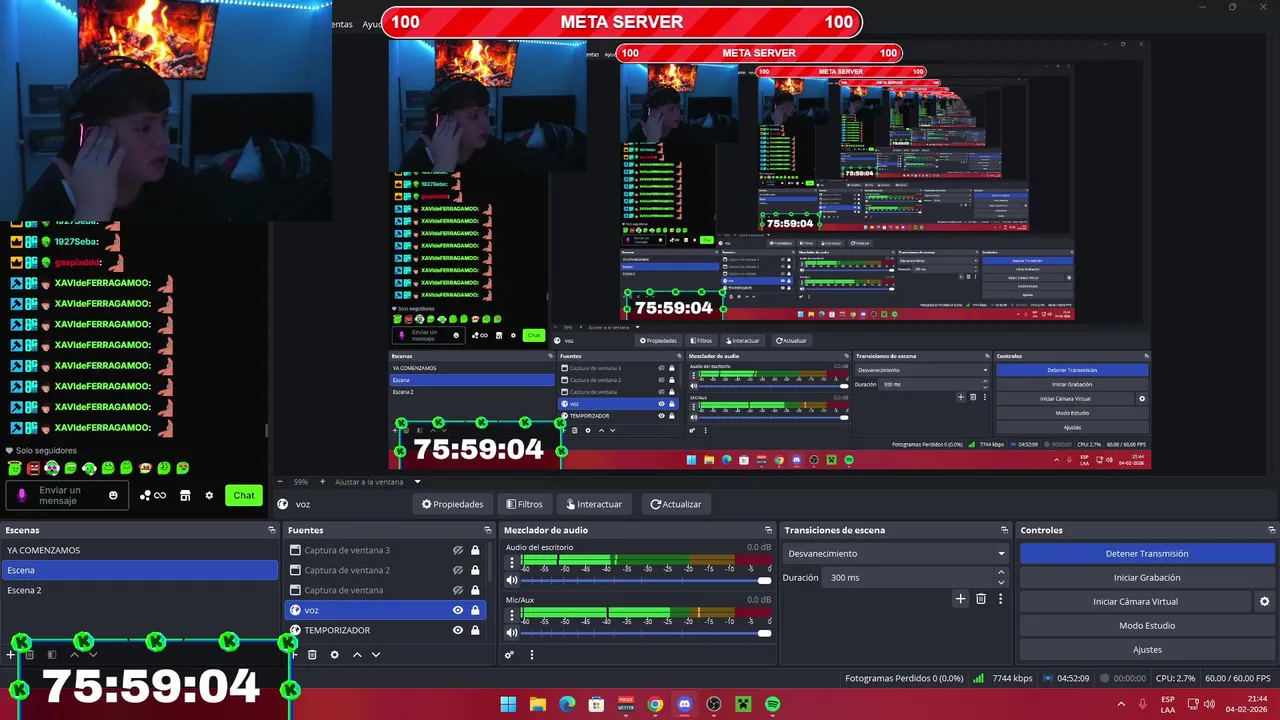Open transition properties three-dot menu
The height and width of the screenshot is (720, 1280).
tap(1000, 599)
